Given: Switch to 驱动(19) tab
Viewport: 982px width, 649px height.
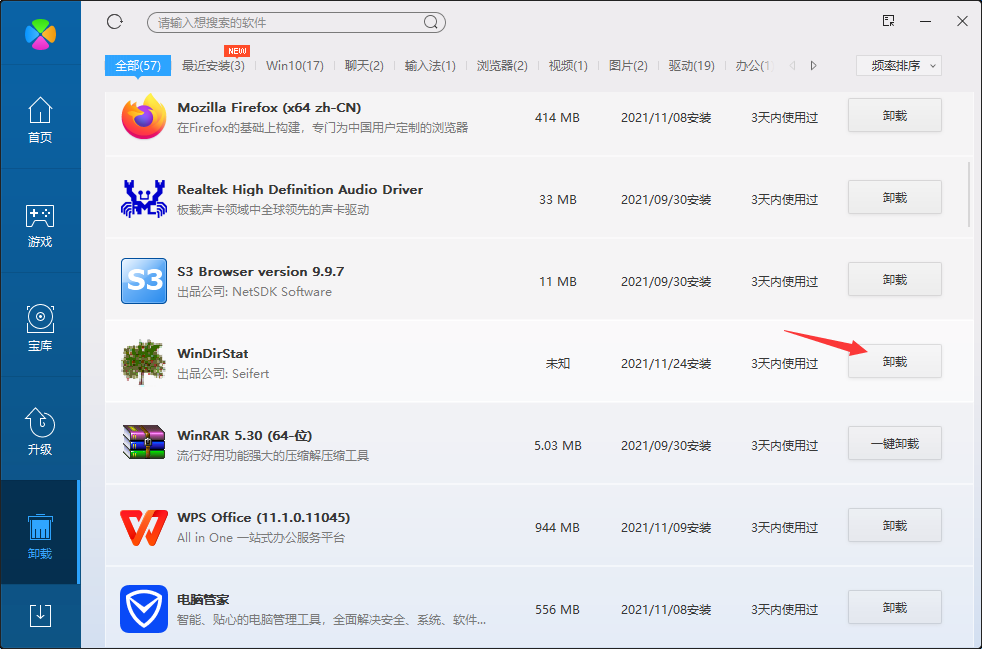Looking at the screenshot, I should [x=691, y=65].
